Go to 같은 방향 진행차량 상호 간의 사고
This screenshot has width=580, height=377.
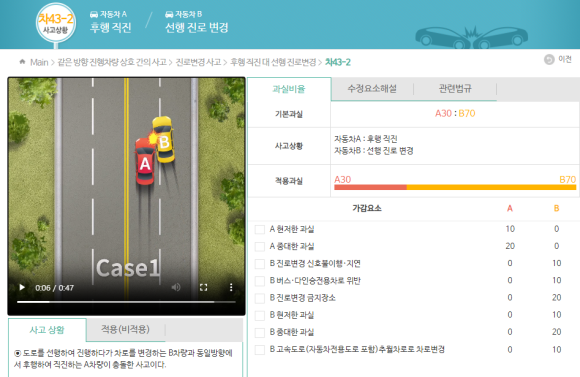[x=112, y=62]
